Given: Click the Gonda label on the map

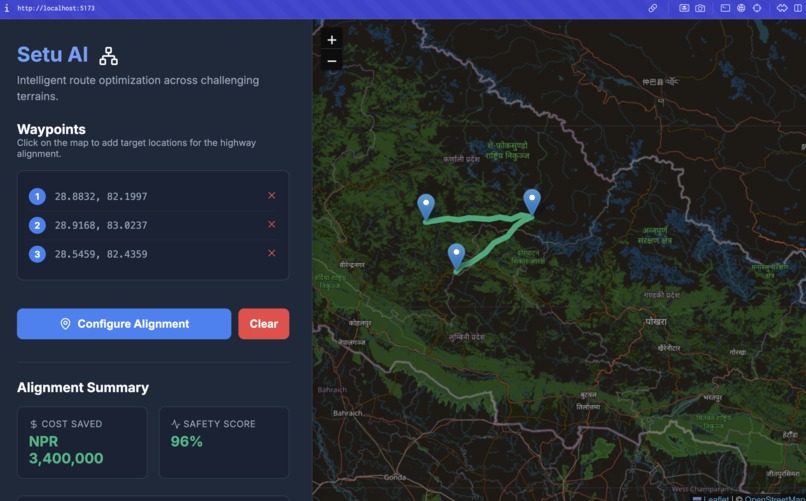Looking at the screenshot, I should click(394, 477).
